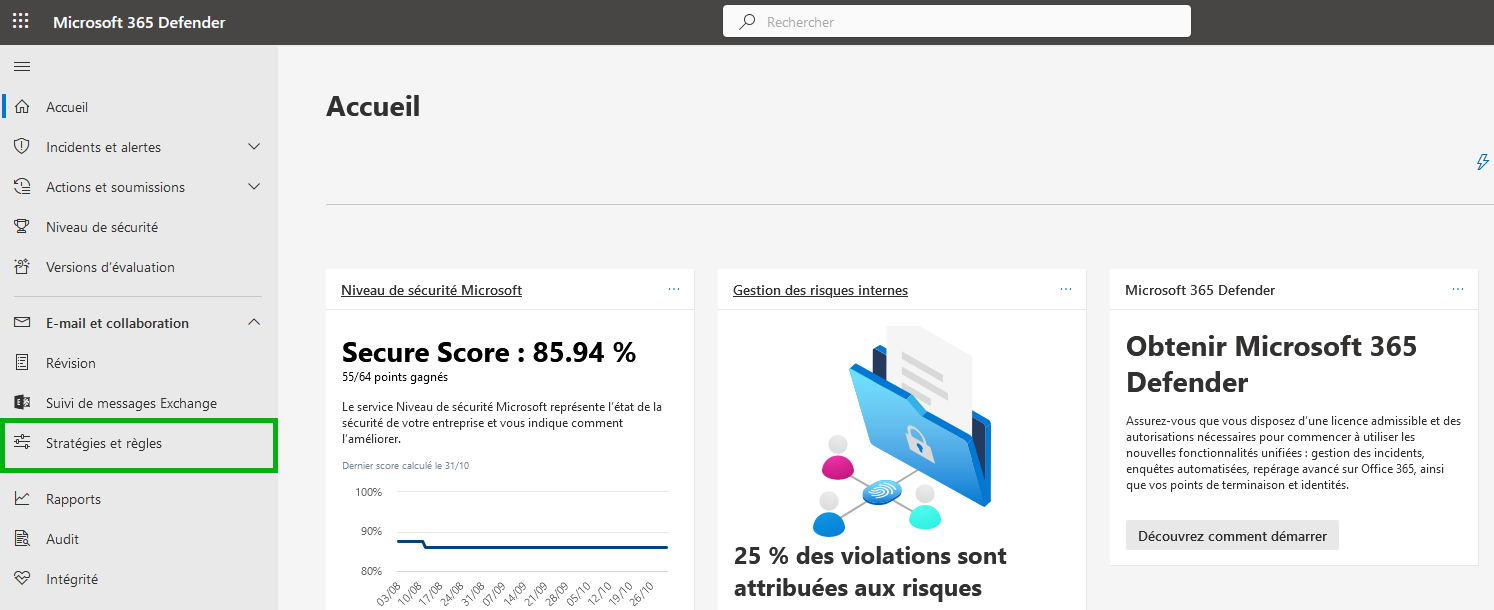The image size is (1494, 610).
Task: Open the Niveau de sécurité Microsoft card link
Action: tap(431, 290)
